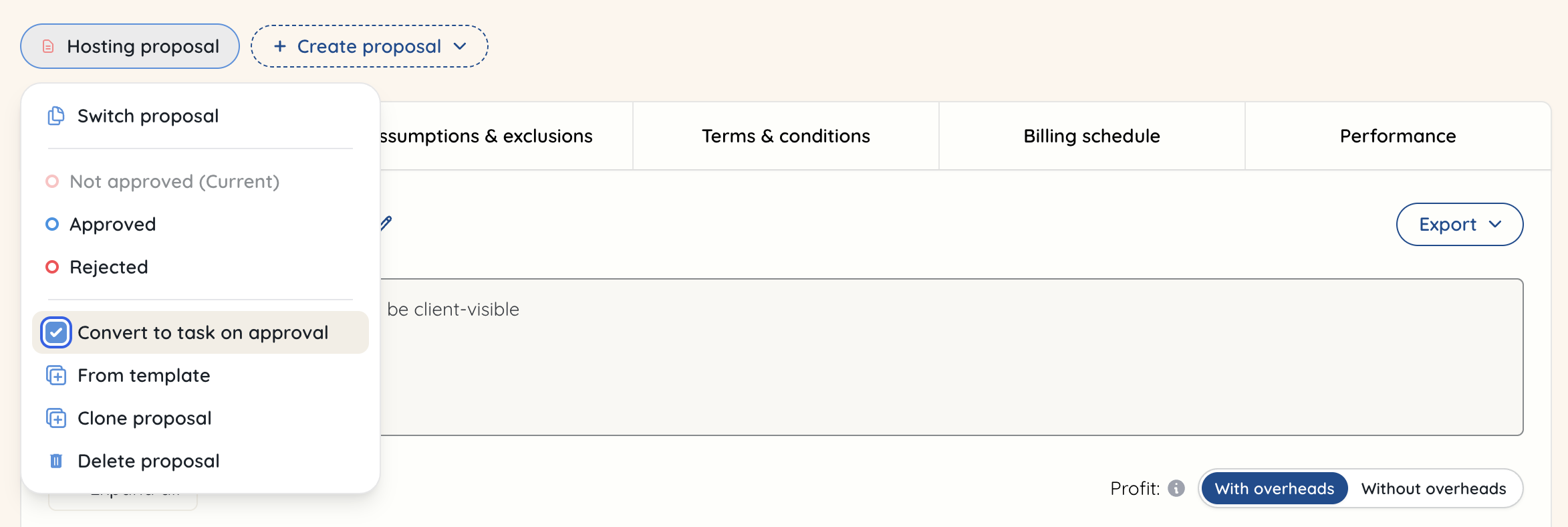Click the Delete proposal trash icon

56,461
